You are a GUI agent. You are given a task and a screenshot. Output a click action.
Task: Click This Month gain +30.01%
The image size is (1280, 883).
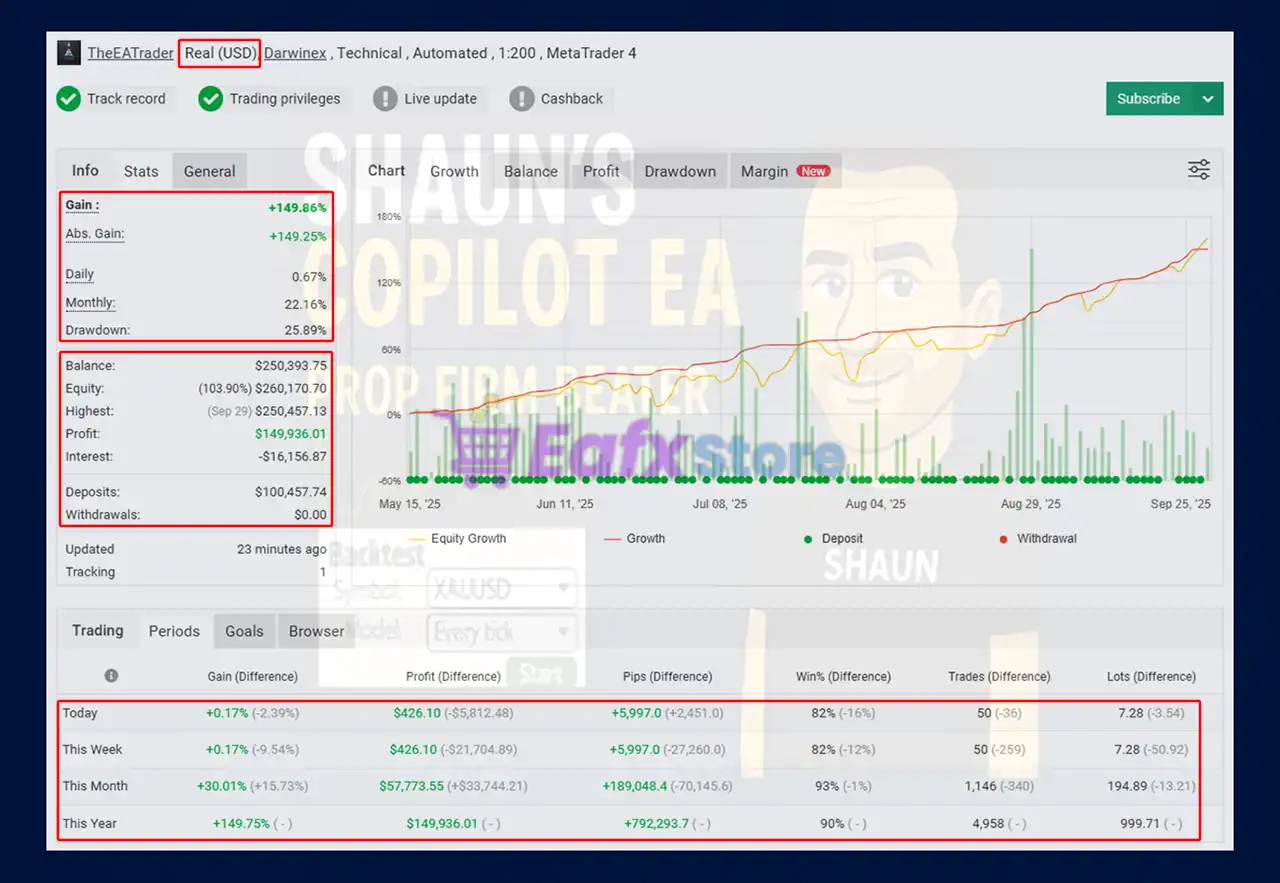[x=221, y=786]
